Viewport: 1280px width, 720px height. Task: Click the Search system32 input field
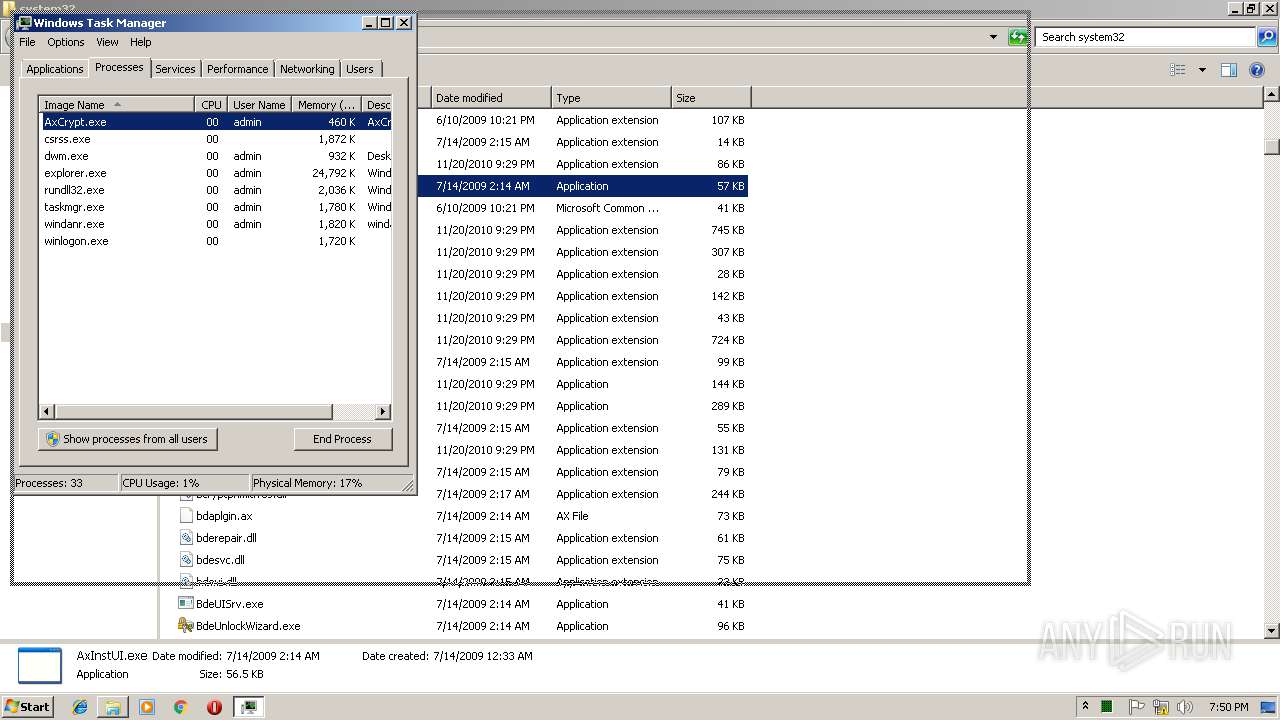click(1145, 37)
